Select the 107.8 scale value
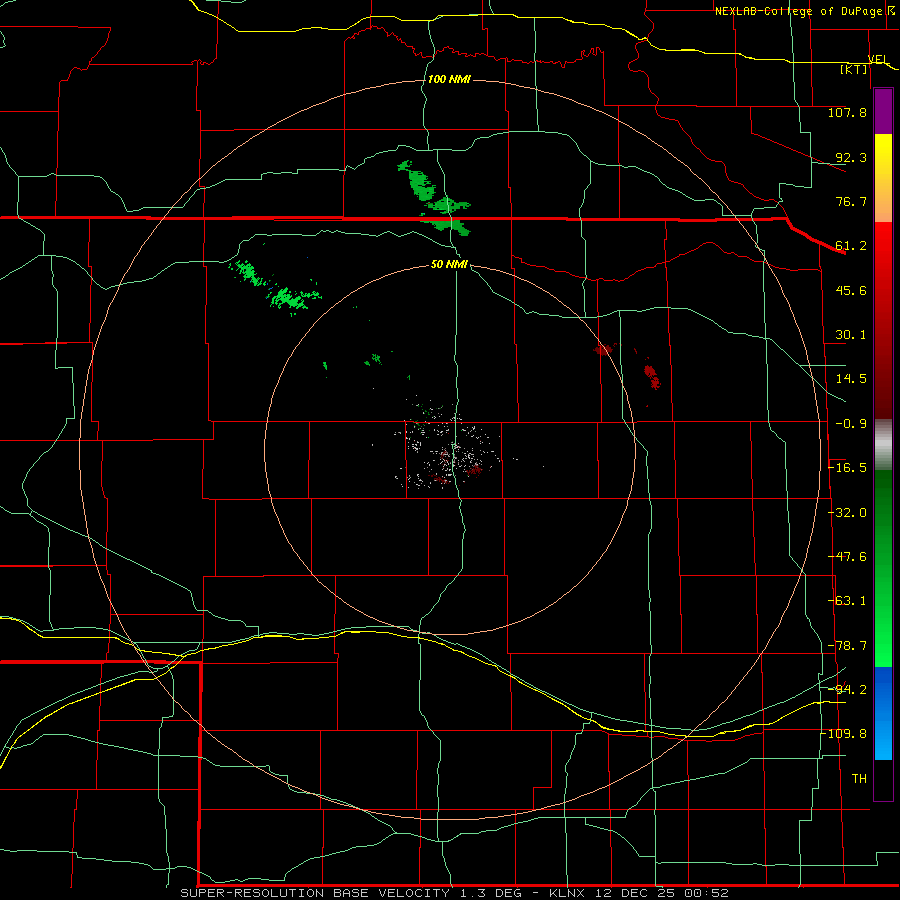This screenshot has height=900, width=900. point(847,112)
